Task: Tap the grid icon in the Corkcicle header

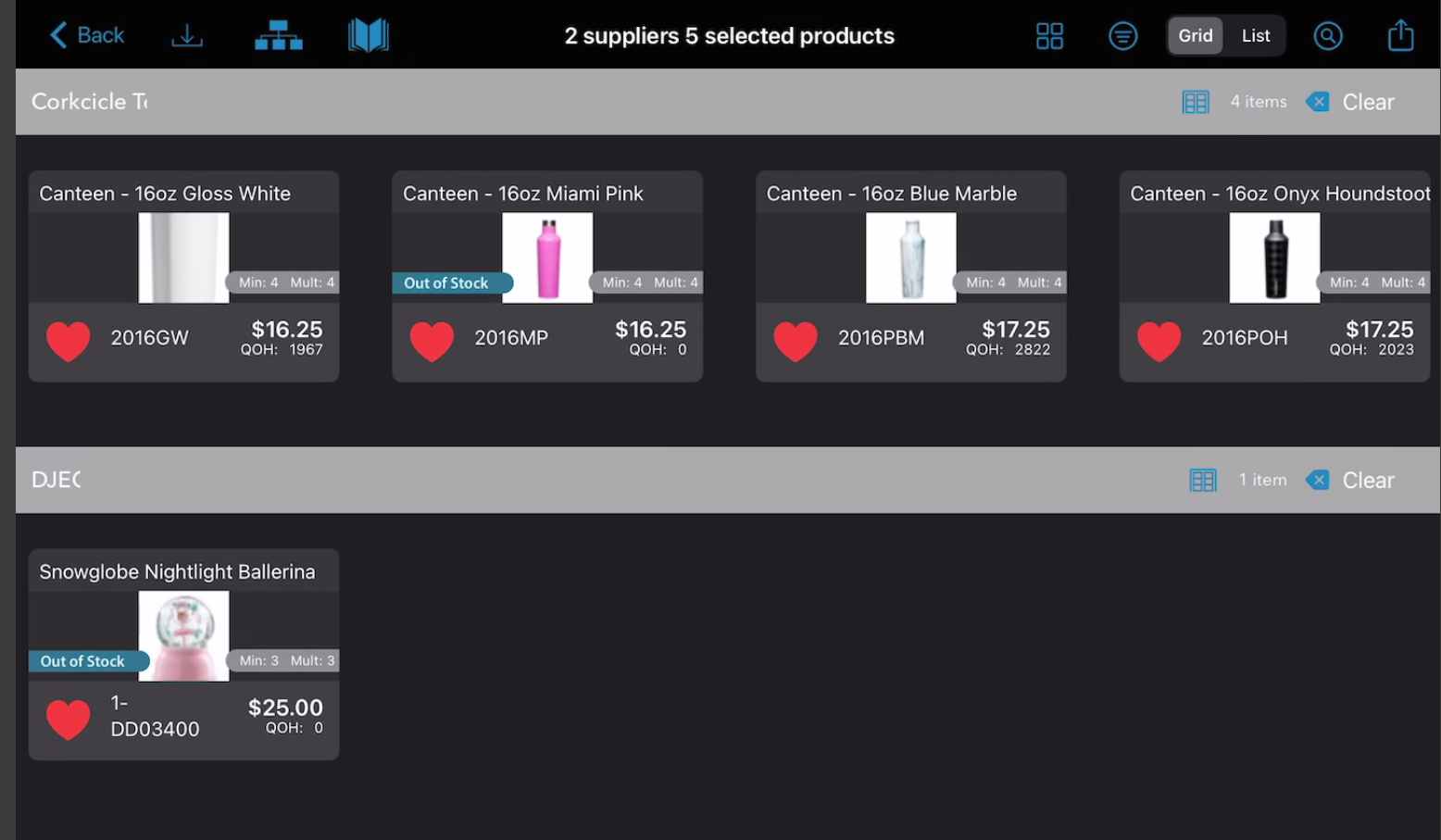Action: (x=1196, y=102)
